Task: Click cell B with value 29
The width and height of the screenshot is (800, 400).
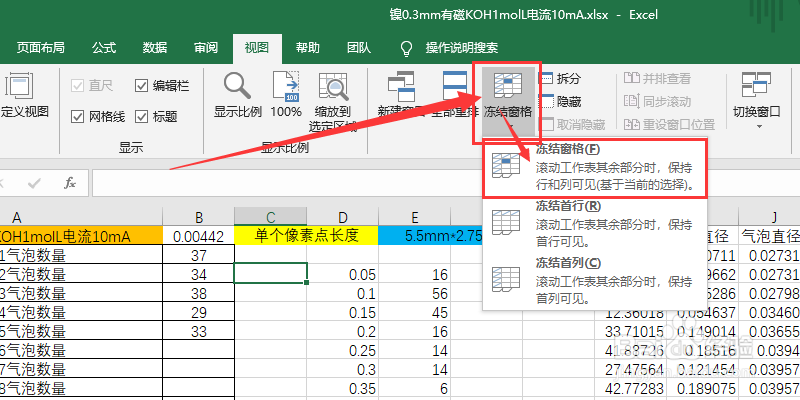Action: point(198,312)
